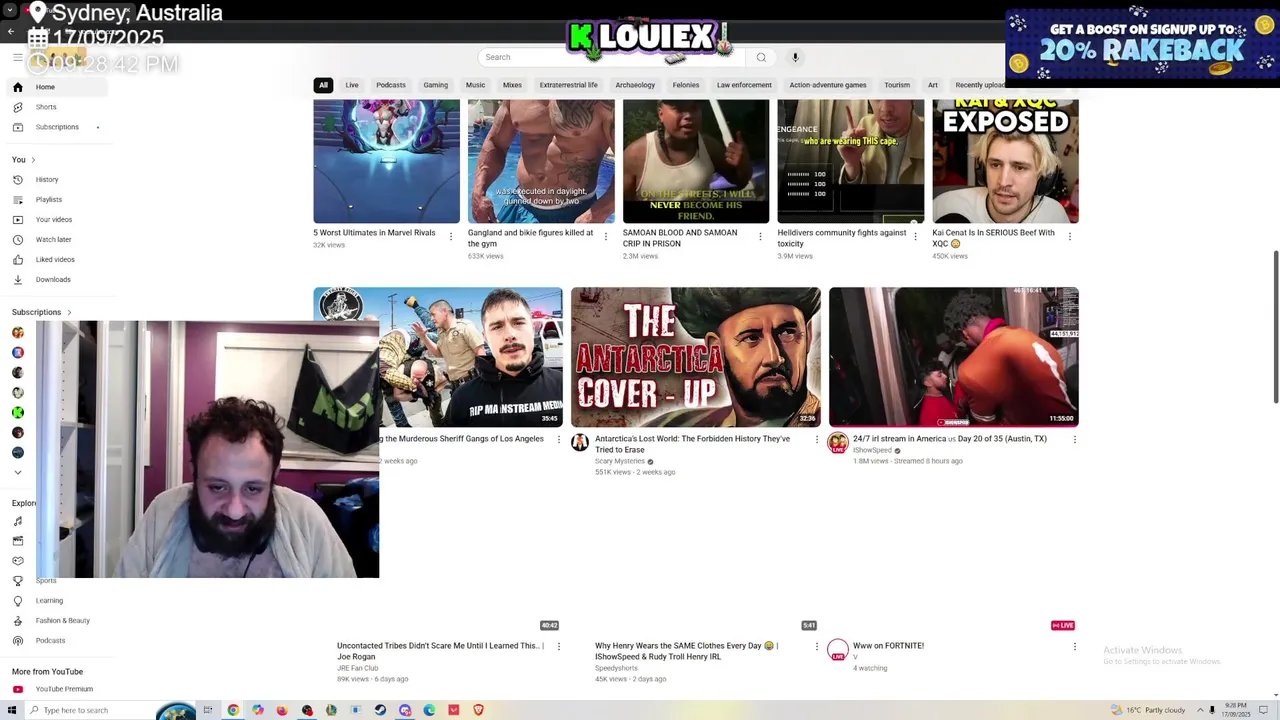This screenshot has height=720, width=1280.
Task: Open options for Why Henry Wears video
Action: 817,647
